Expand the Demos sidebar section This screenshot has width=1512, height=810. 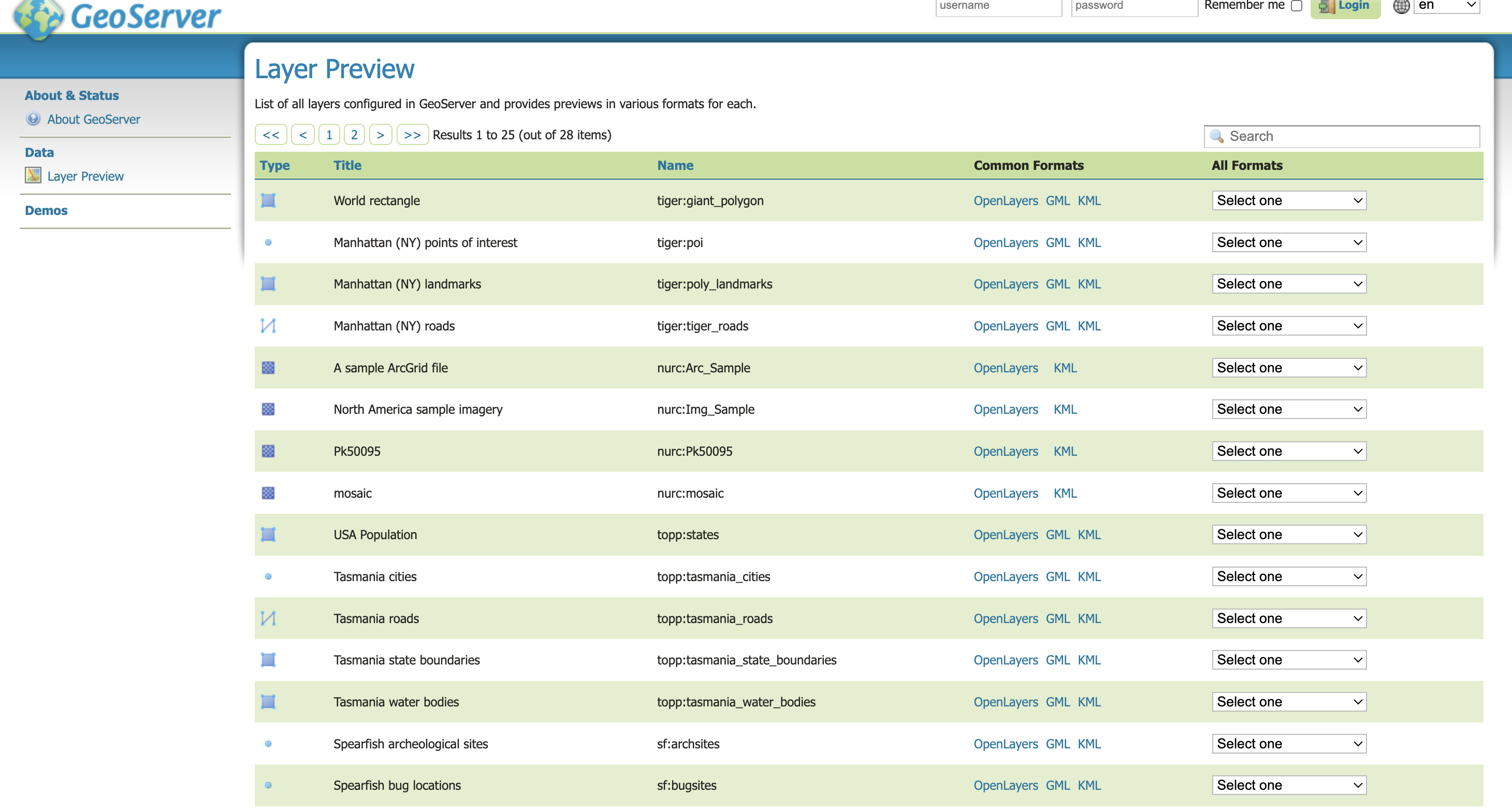click(46, 210)
